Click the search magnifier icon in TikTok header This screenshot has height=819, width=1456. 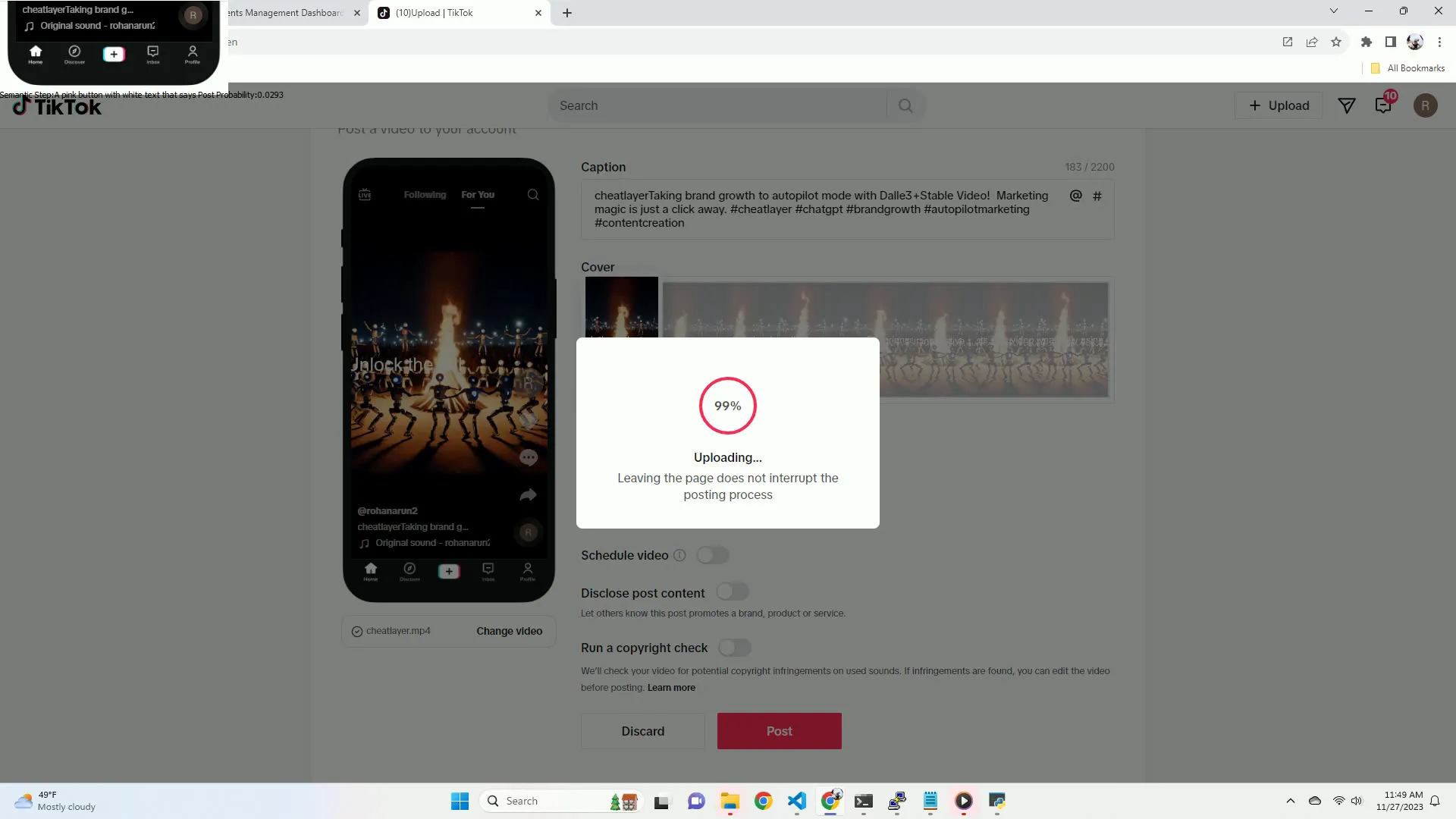click(x=905, y=105)
